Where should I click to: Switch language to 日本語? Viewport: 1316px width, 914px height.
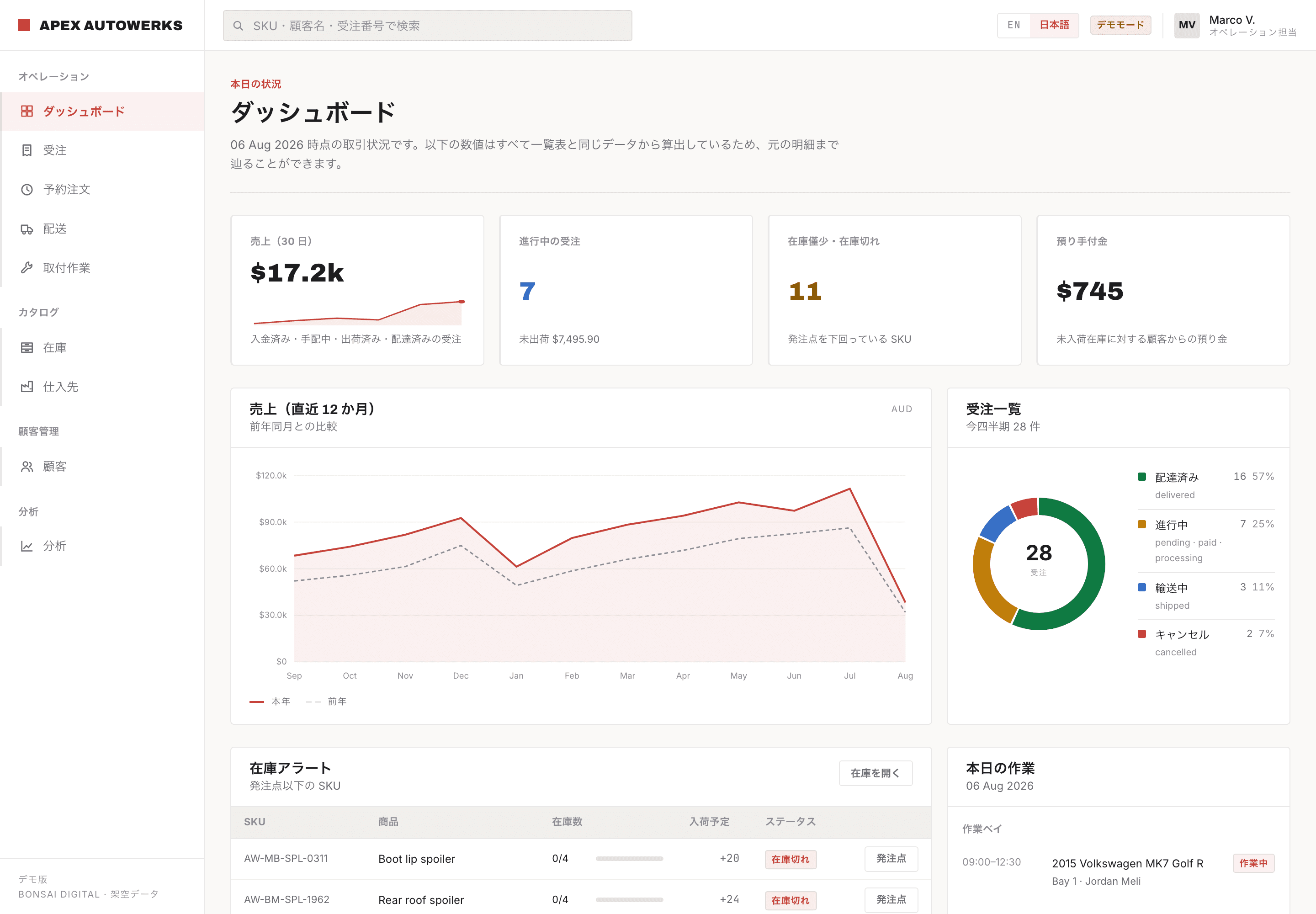(1054, 25)
